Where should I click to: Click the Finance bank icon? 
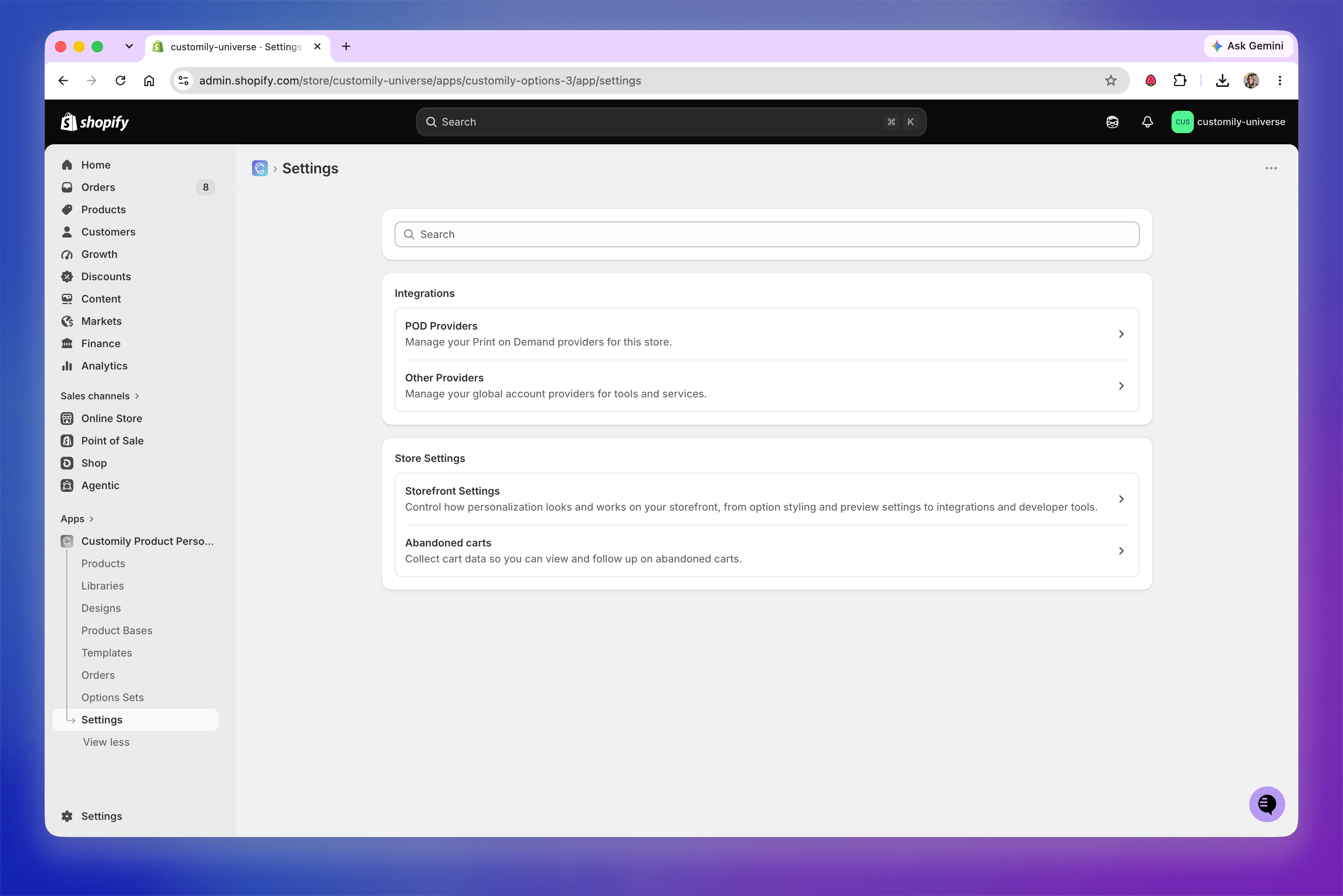click(67, 344)
